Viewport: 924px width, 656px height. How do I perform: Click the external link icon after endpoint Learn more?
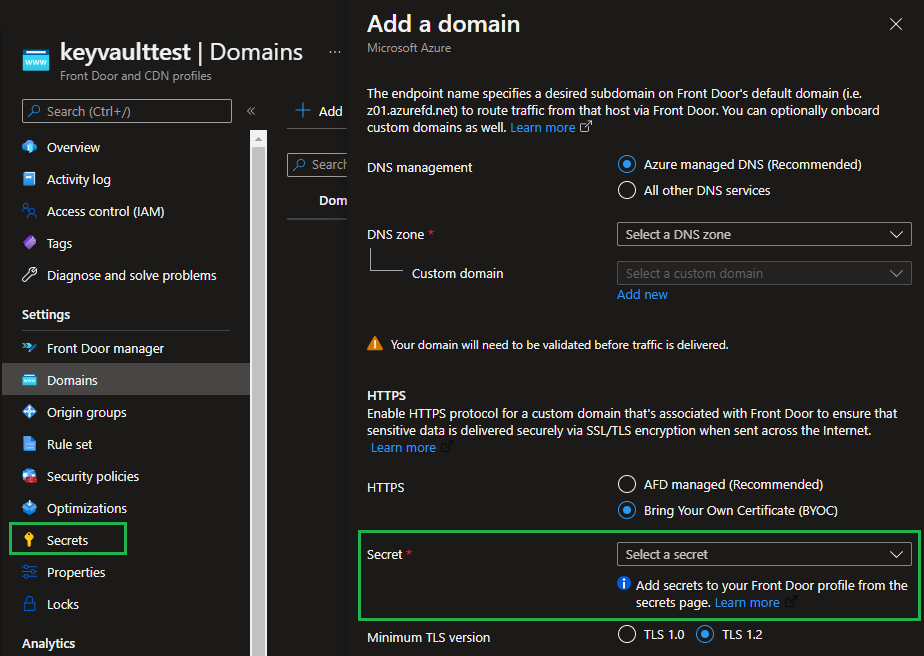(x=586, y=127)
